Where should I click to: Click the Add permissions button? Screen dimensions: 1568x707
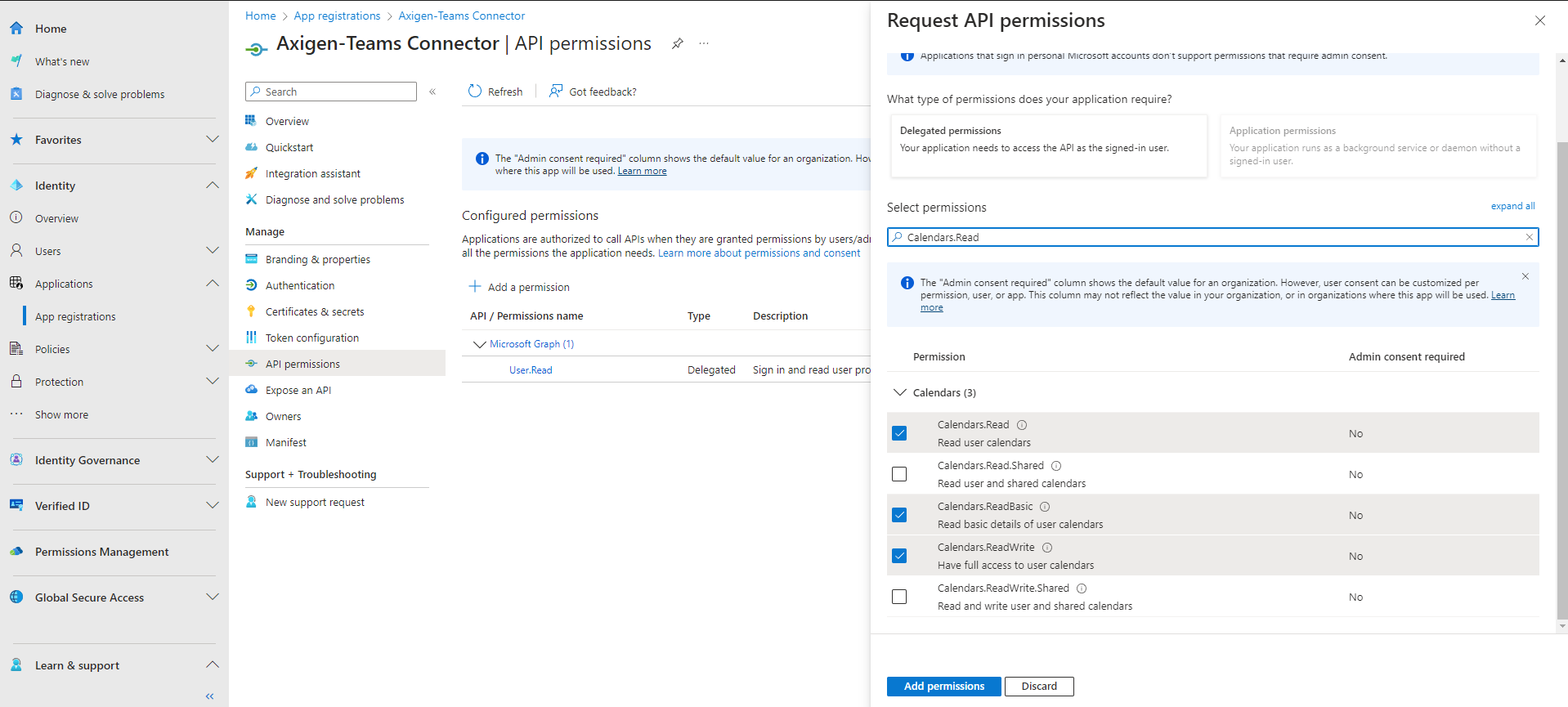[943, 687]
